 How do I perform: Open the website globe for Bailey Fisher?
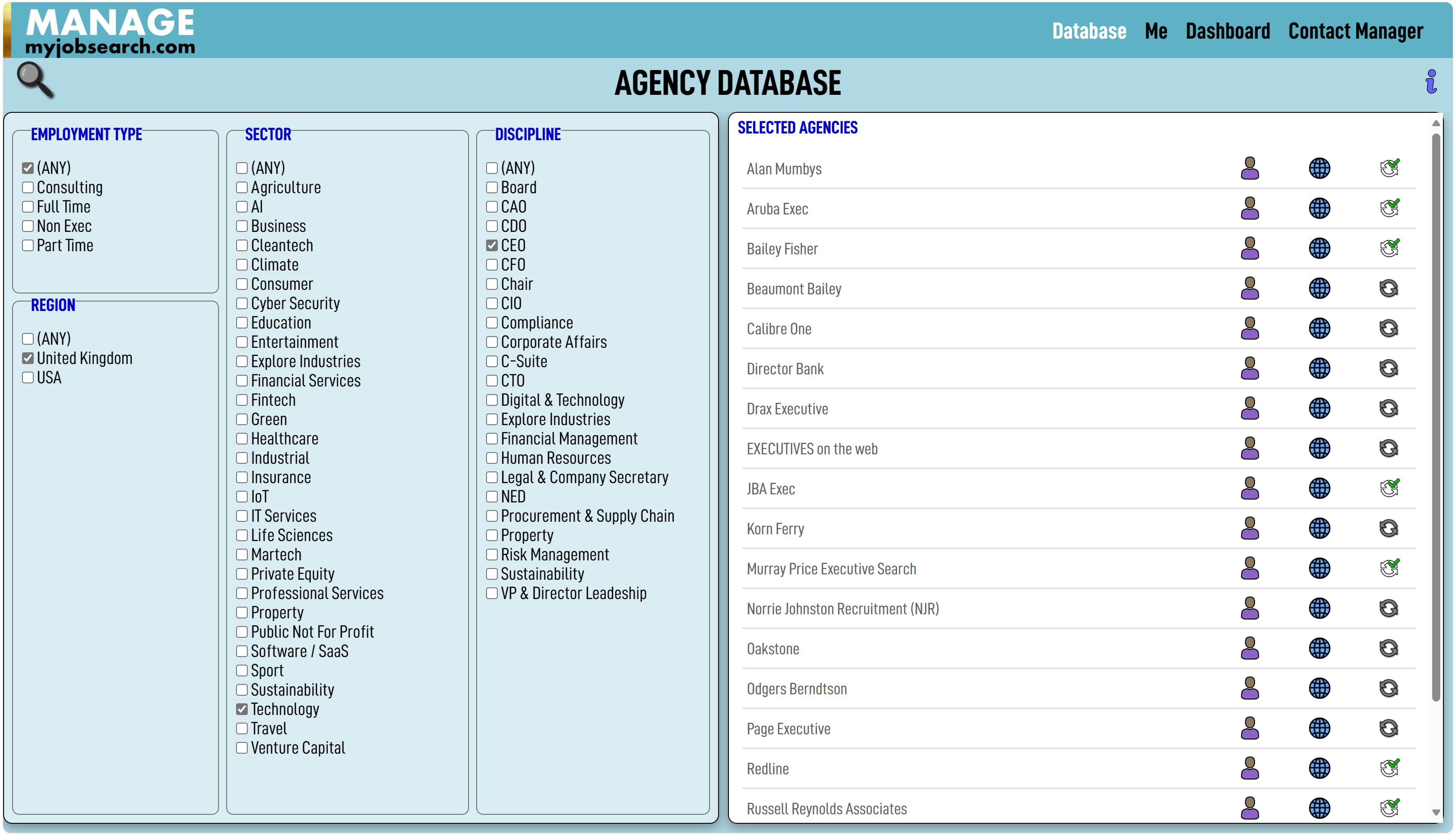point(1319,249)
